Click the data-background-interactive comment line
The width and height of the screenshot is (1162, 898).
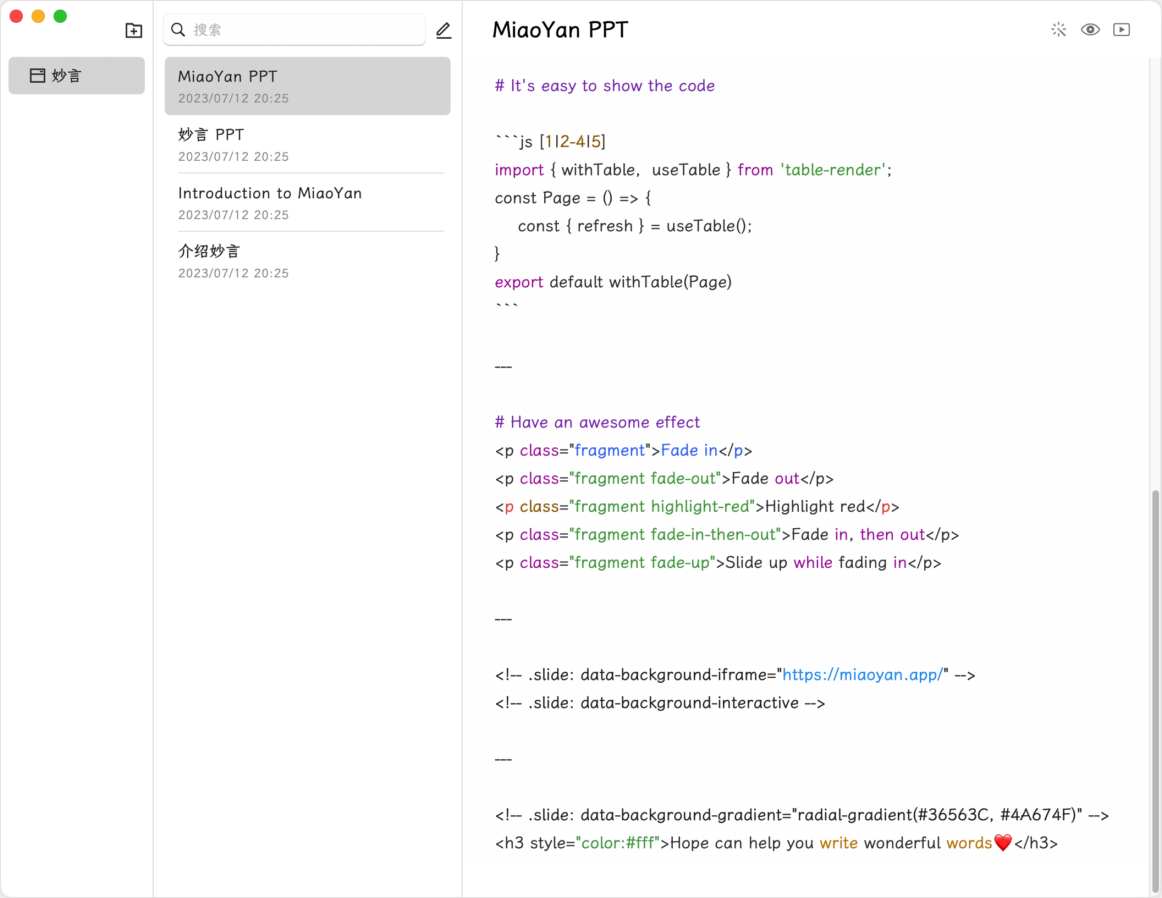[660, 703]
